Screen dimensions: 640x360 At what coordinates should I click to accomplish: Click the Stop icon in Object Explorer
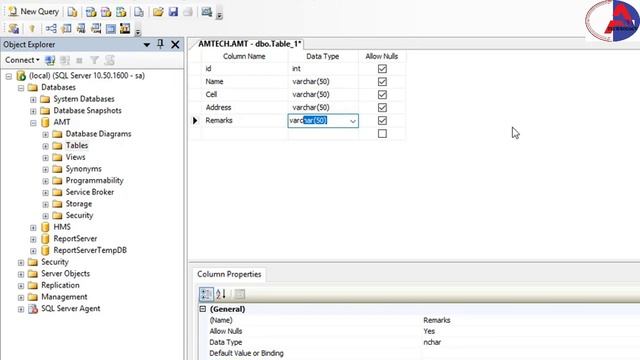click(x=80, y=60)
